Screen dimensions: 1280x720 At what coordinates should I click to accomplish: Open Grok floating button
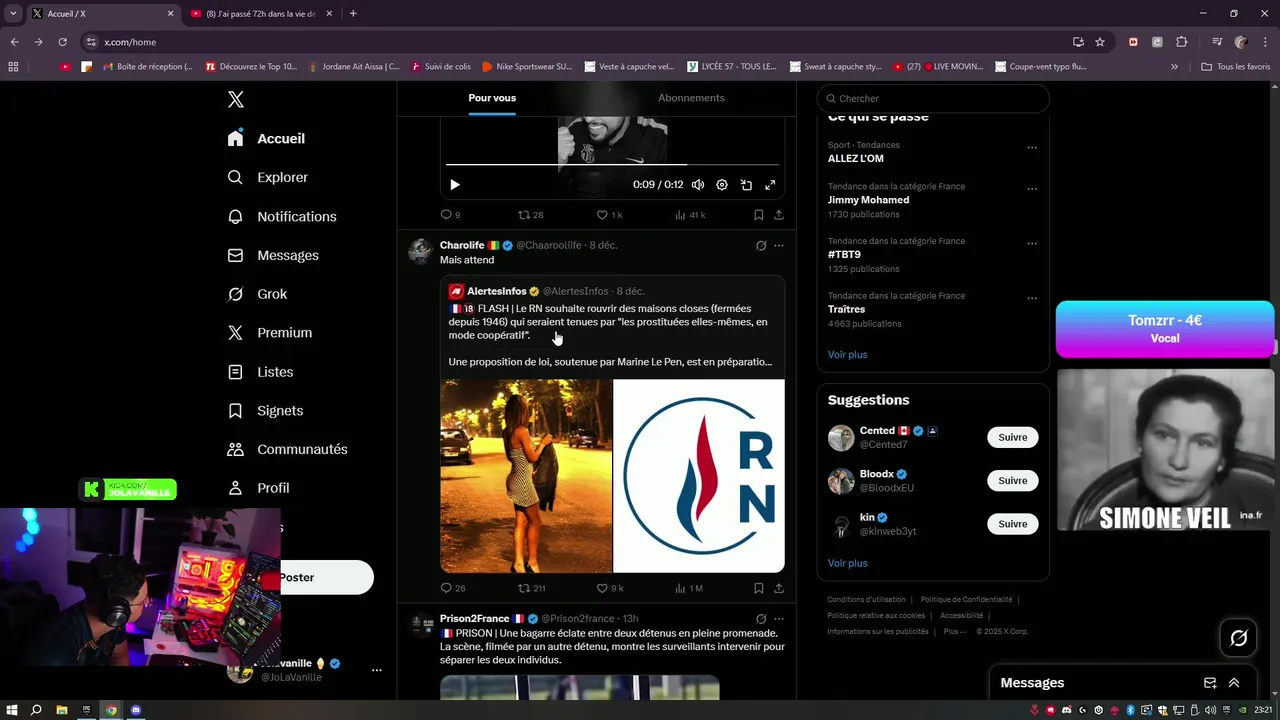click(1238, 638)
